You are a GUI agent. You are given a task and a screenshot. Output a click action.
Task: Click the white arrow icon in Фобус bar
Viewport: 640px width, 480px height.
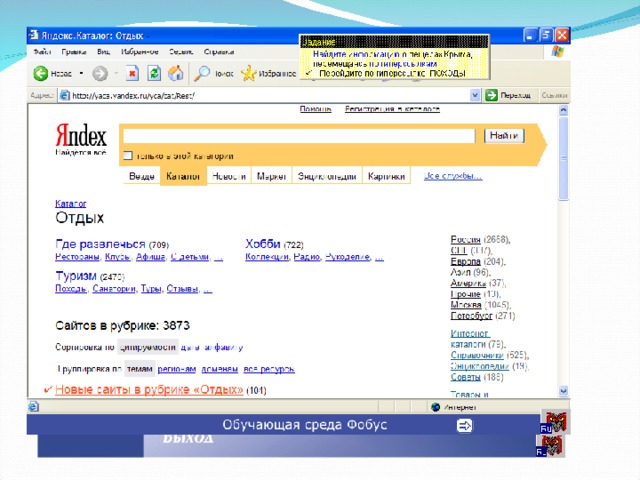coord(464,426)
